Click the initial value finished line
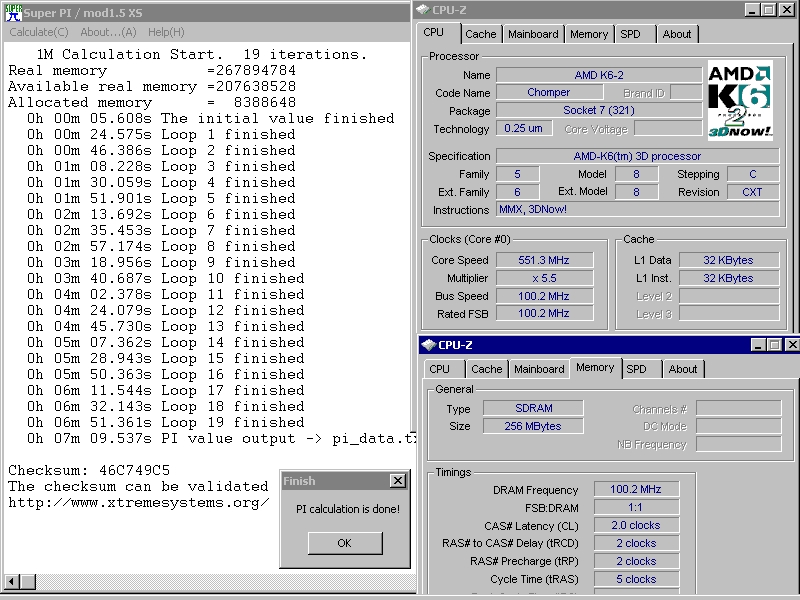The width and height of the screenshot is (800, 600). click(x=211, y=118)
